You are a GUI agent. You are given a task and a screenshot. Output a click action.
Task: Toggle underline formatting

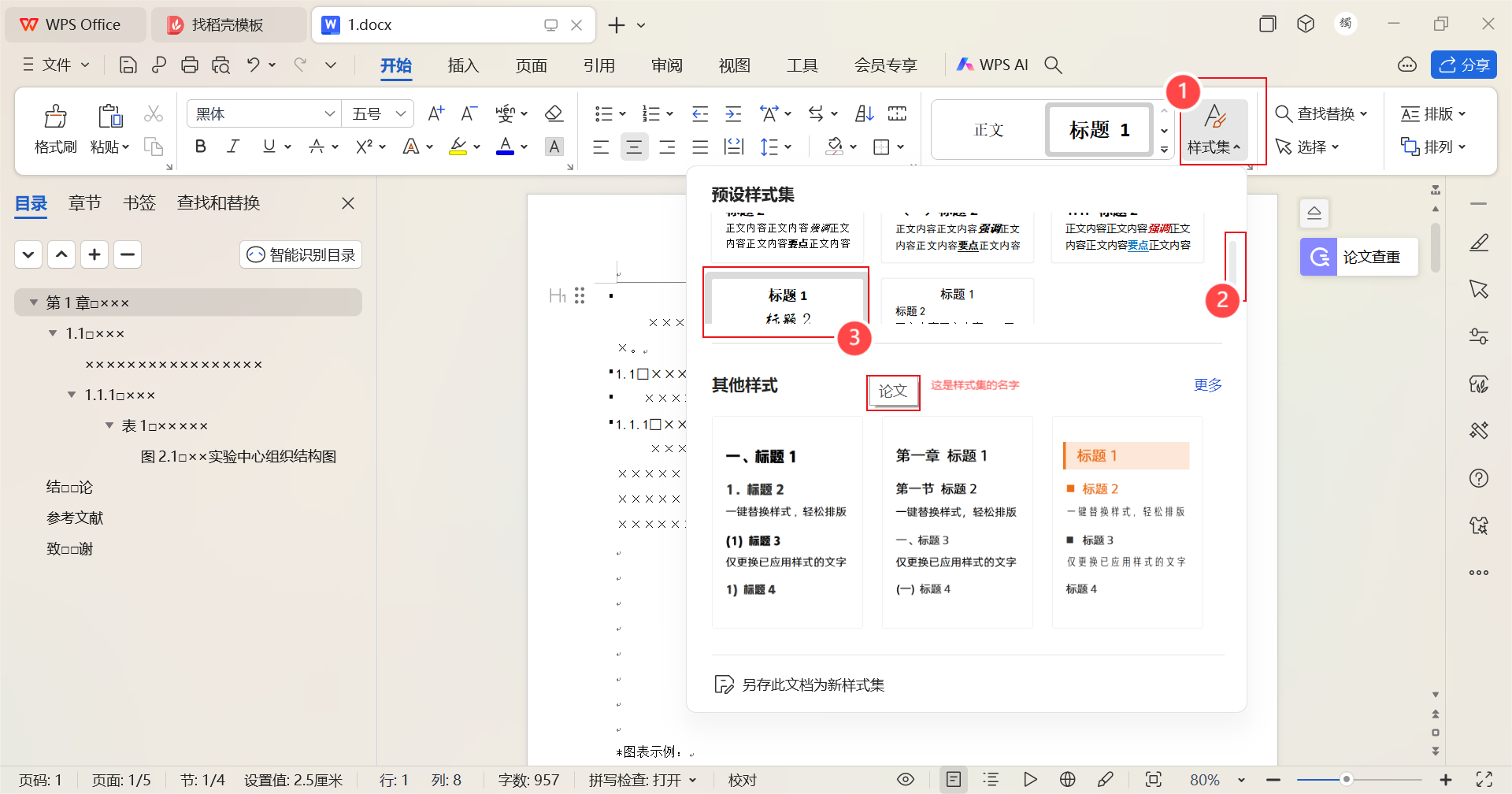(269, 147)
